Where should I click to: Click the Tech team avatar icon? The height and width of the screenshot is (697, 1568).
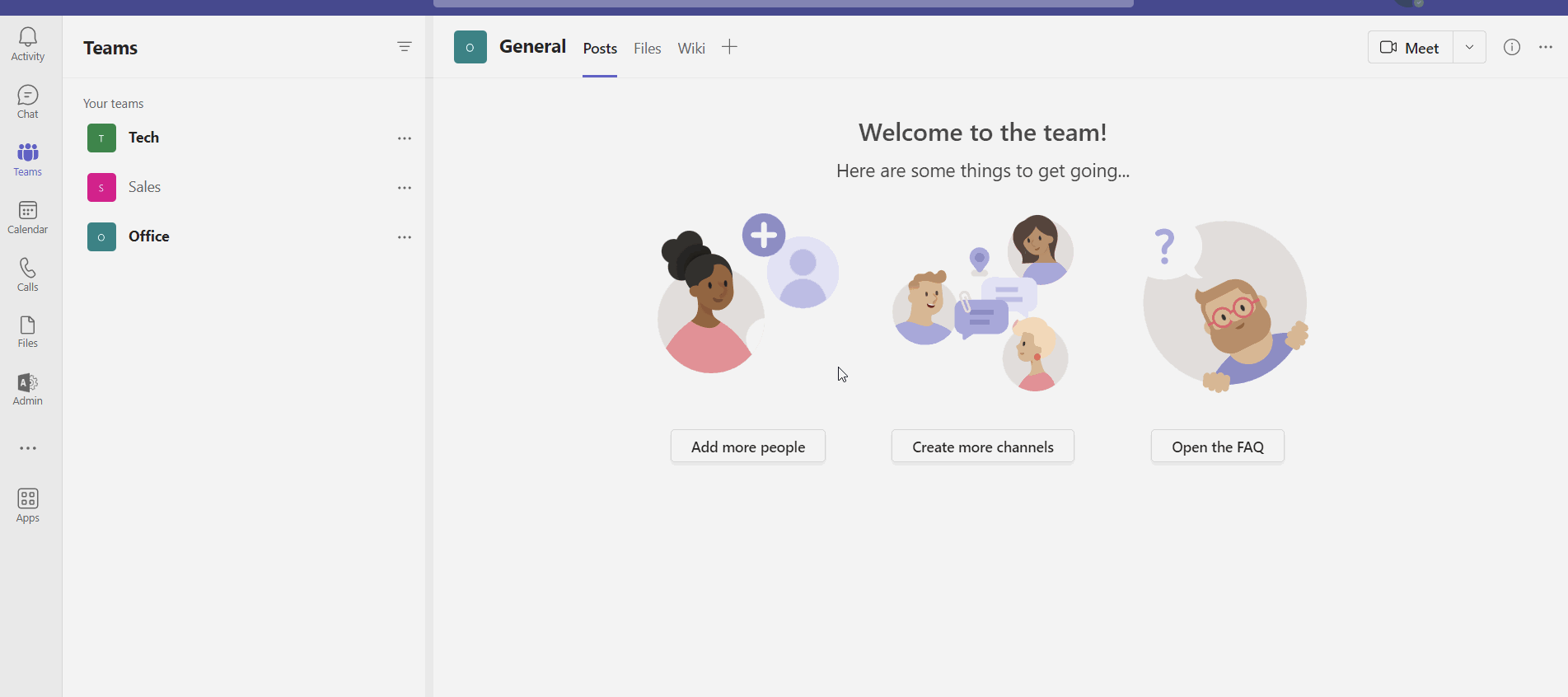coord(101,138)
